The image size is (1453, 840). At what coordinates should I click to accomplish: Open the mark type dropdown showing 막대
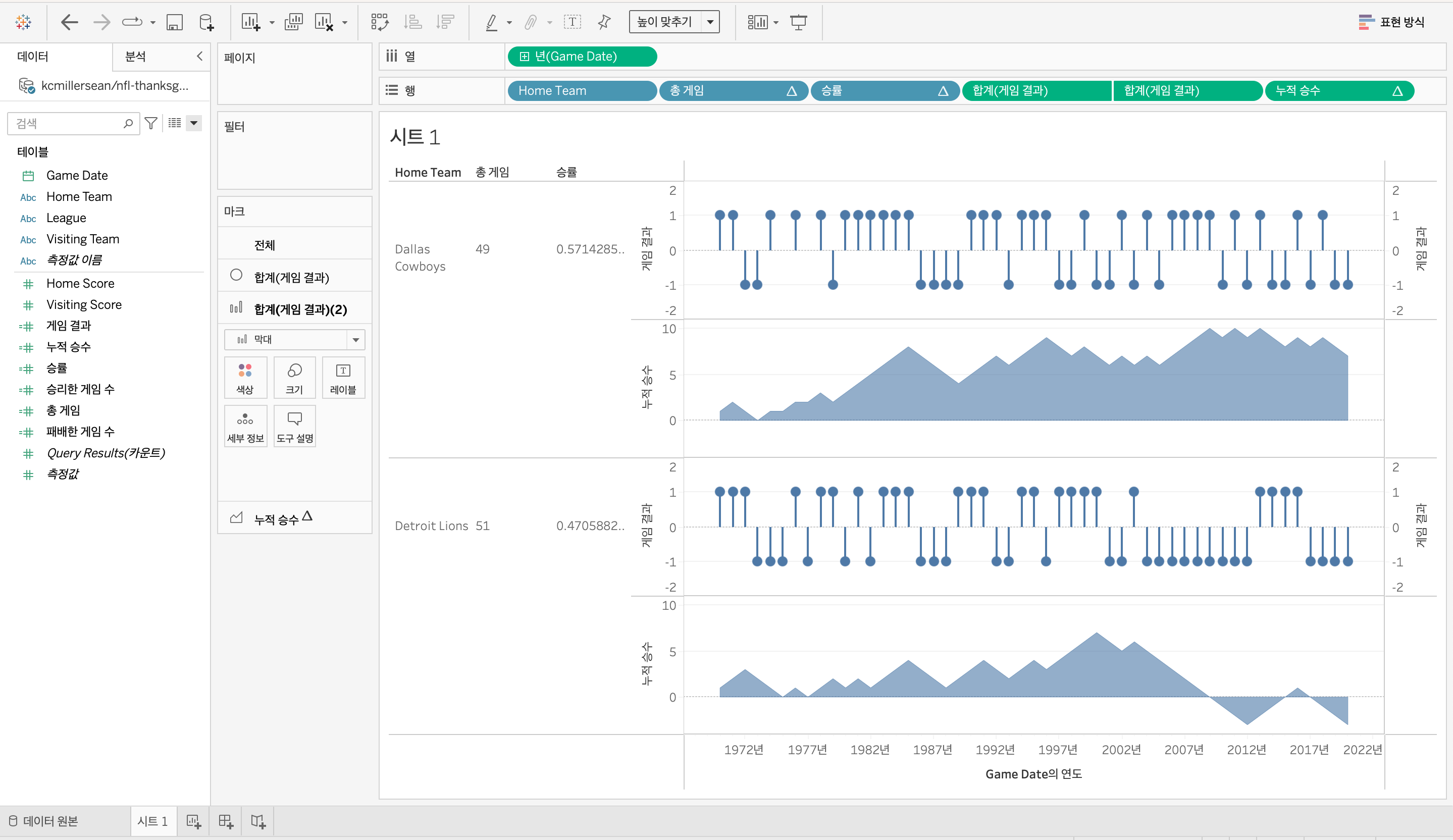(295, 340)
